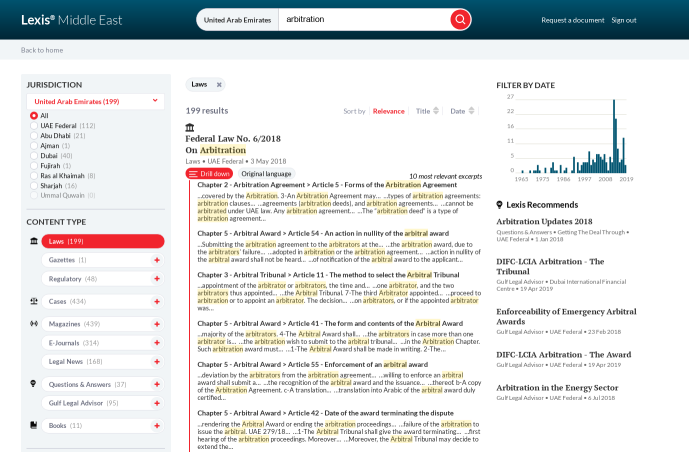689x452 pixels.
Task: Open Article 5 Forms of Arbitration Agreement excerpt
Action: coord(327,185)
